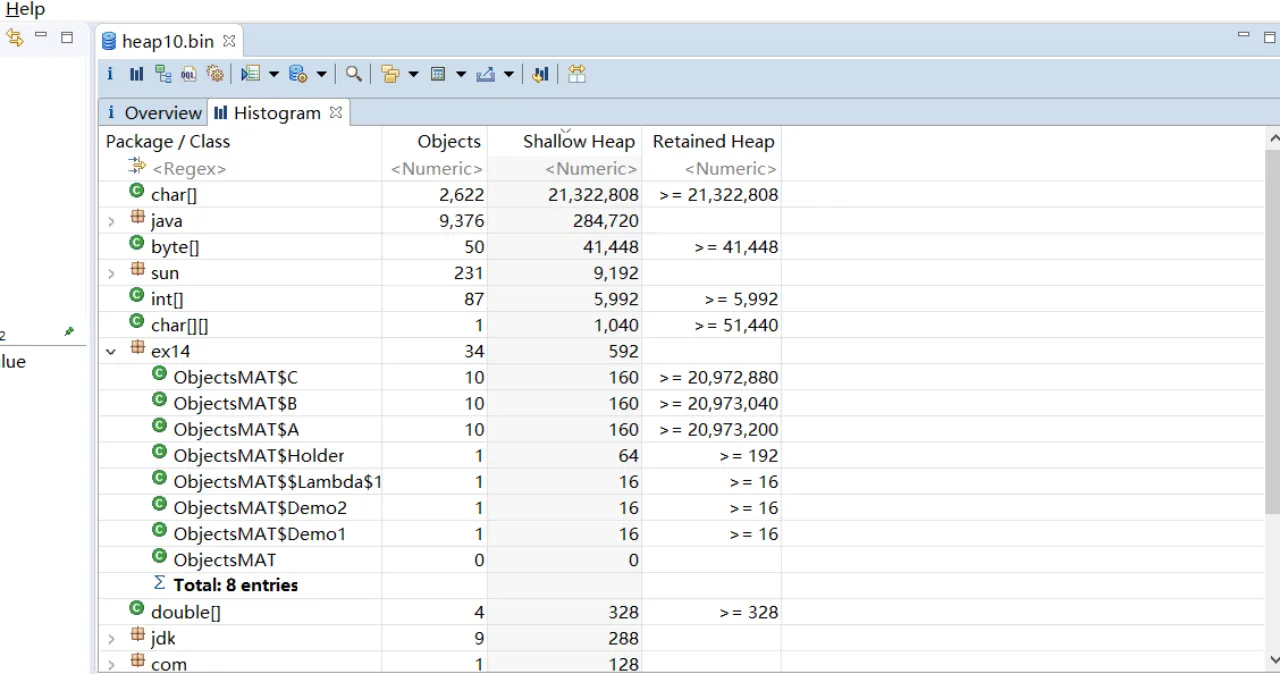This screenshot has width=1280, height=674.
Task: Expand the com package node
Action: tap(111, 664)
